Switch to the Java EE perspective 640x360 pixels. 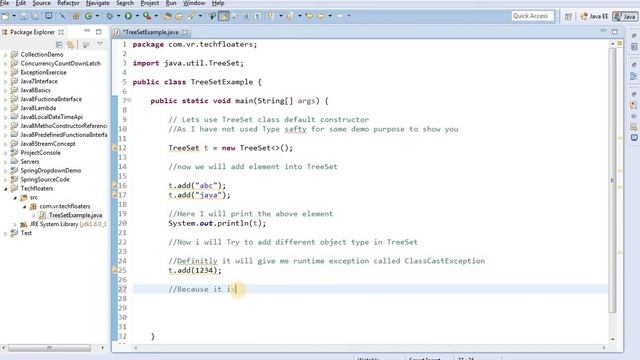[594, 16]
